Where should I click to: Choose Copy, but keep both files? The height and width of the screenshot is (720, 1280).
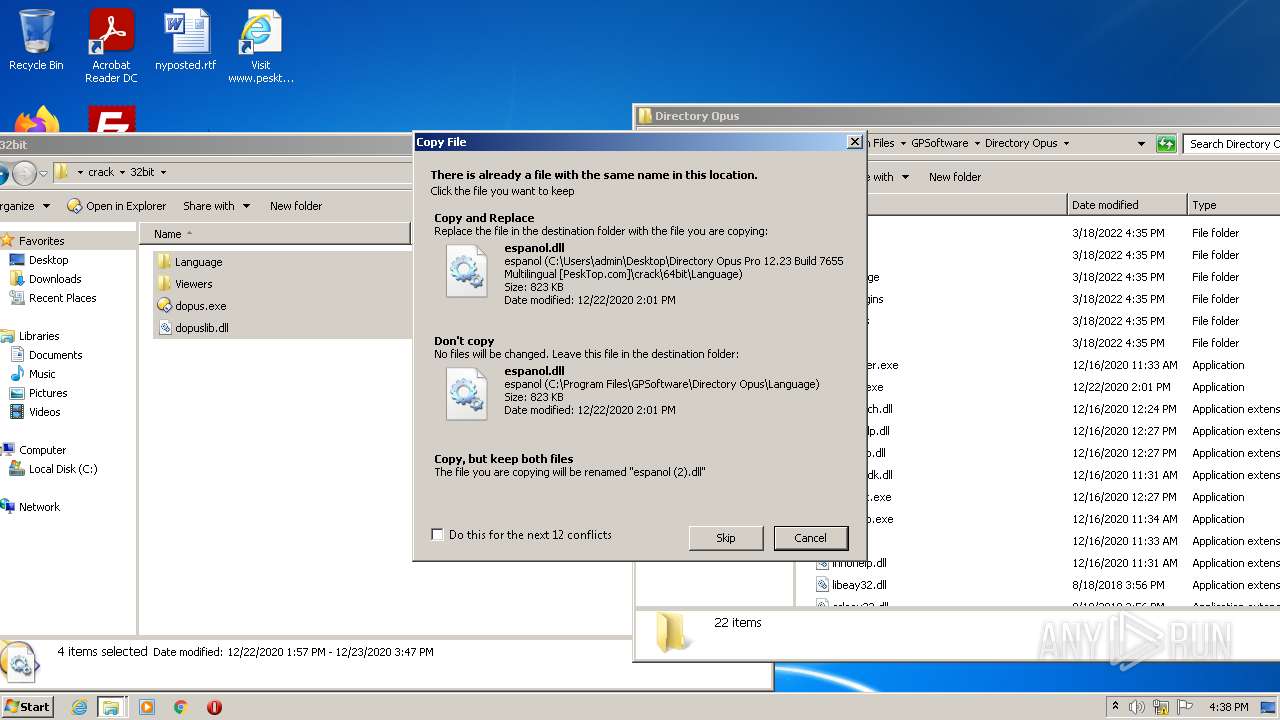coord(638,465)
